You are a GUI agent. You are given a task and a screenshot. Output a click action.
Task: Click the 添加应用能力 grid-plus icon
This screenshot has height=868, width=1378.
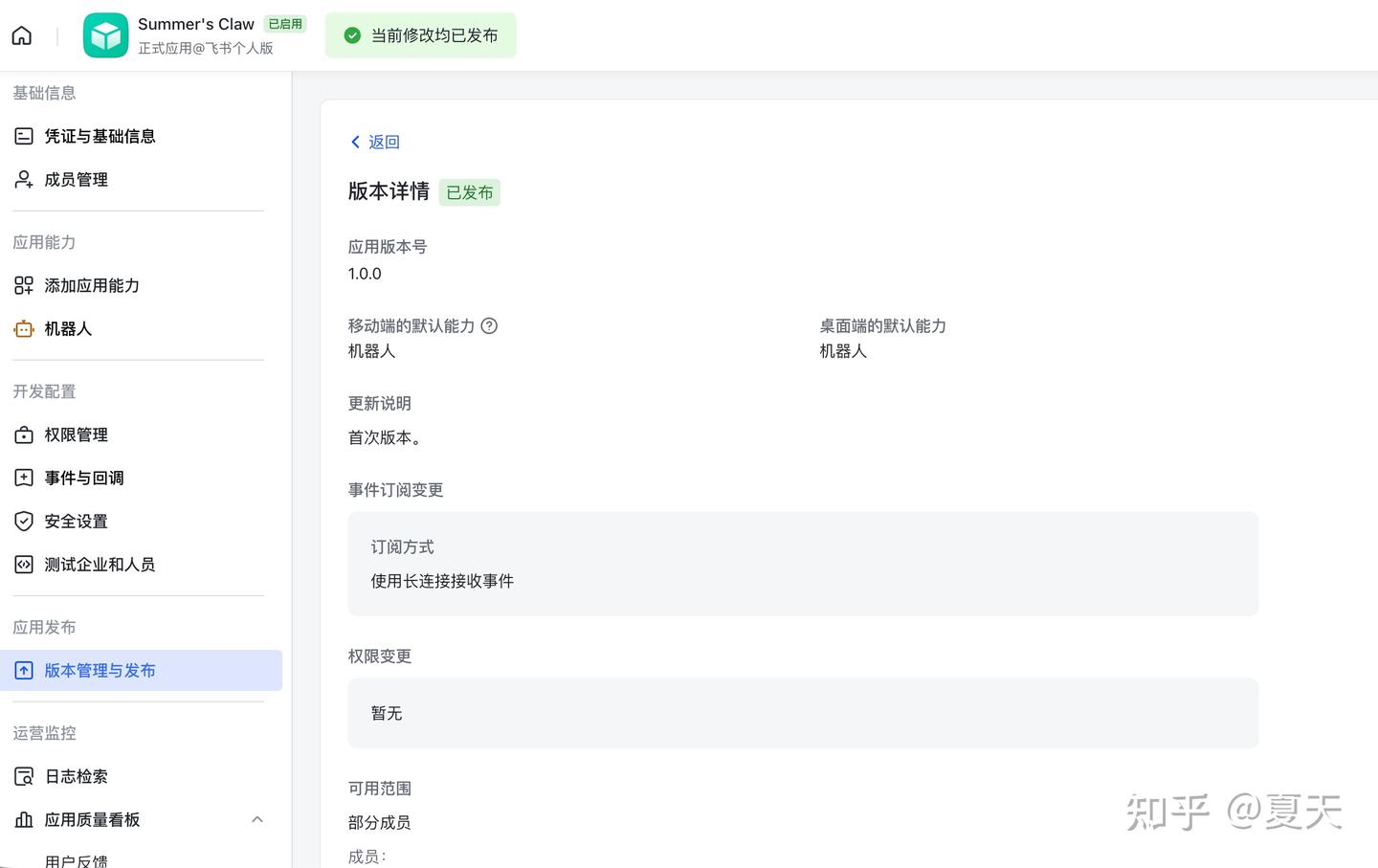[24, 285]
